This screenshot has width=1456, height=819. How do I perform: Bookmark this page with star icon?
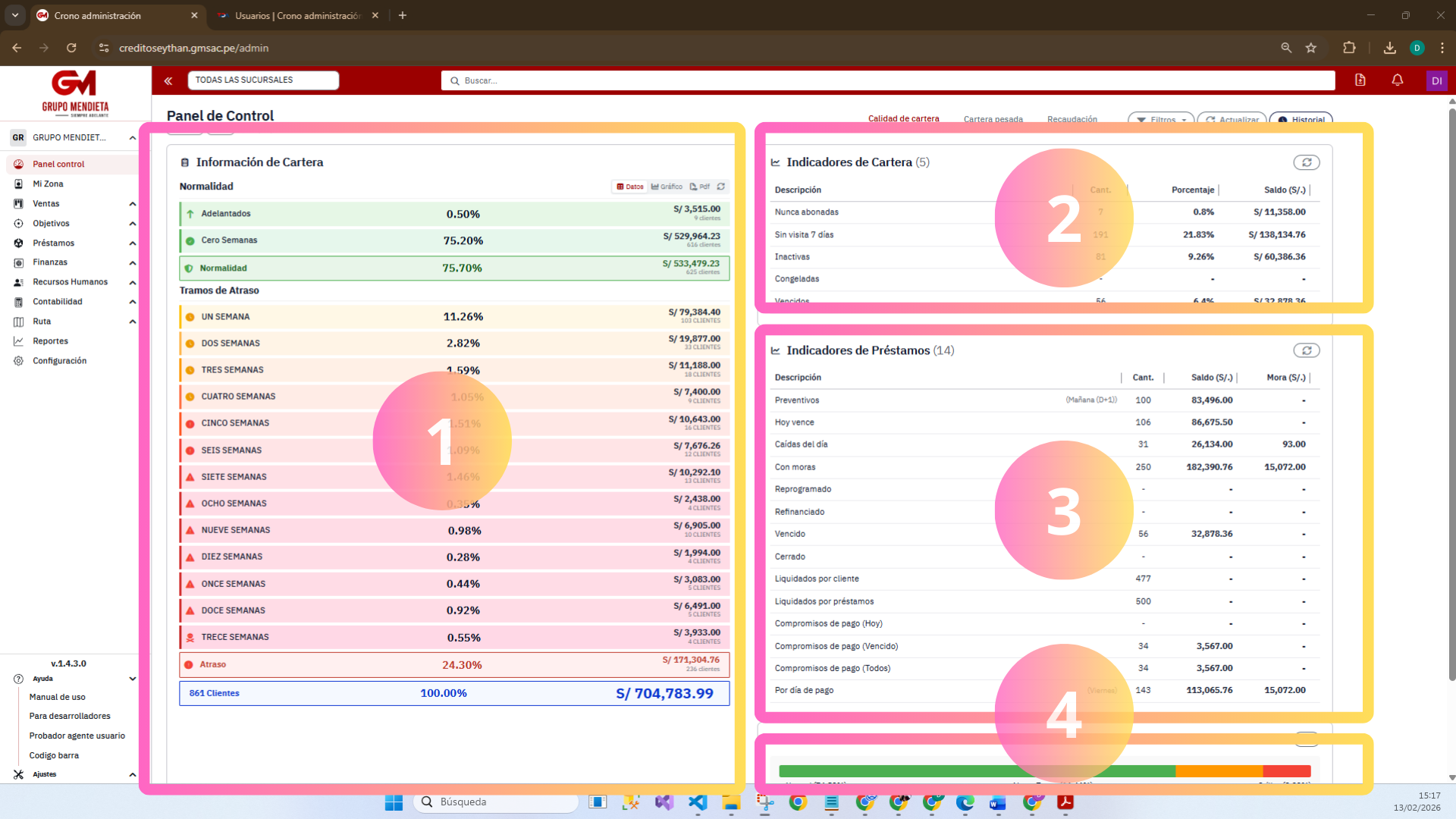click(1311, 48)
